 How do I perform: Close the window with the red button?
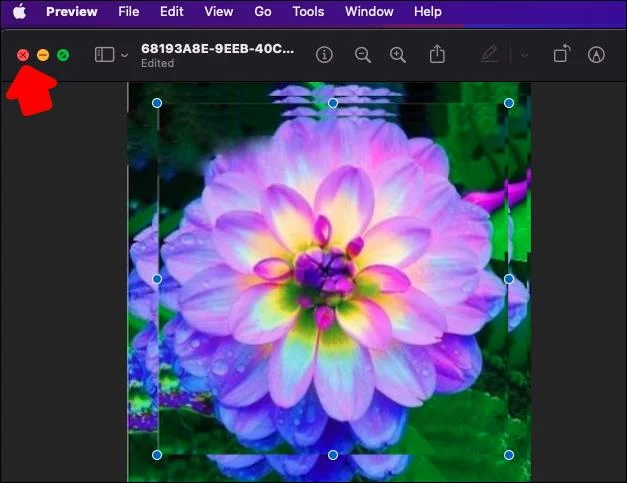pos(23,55)
